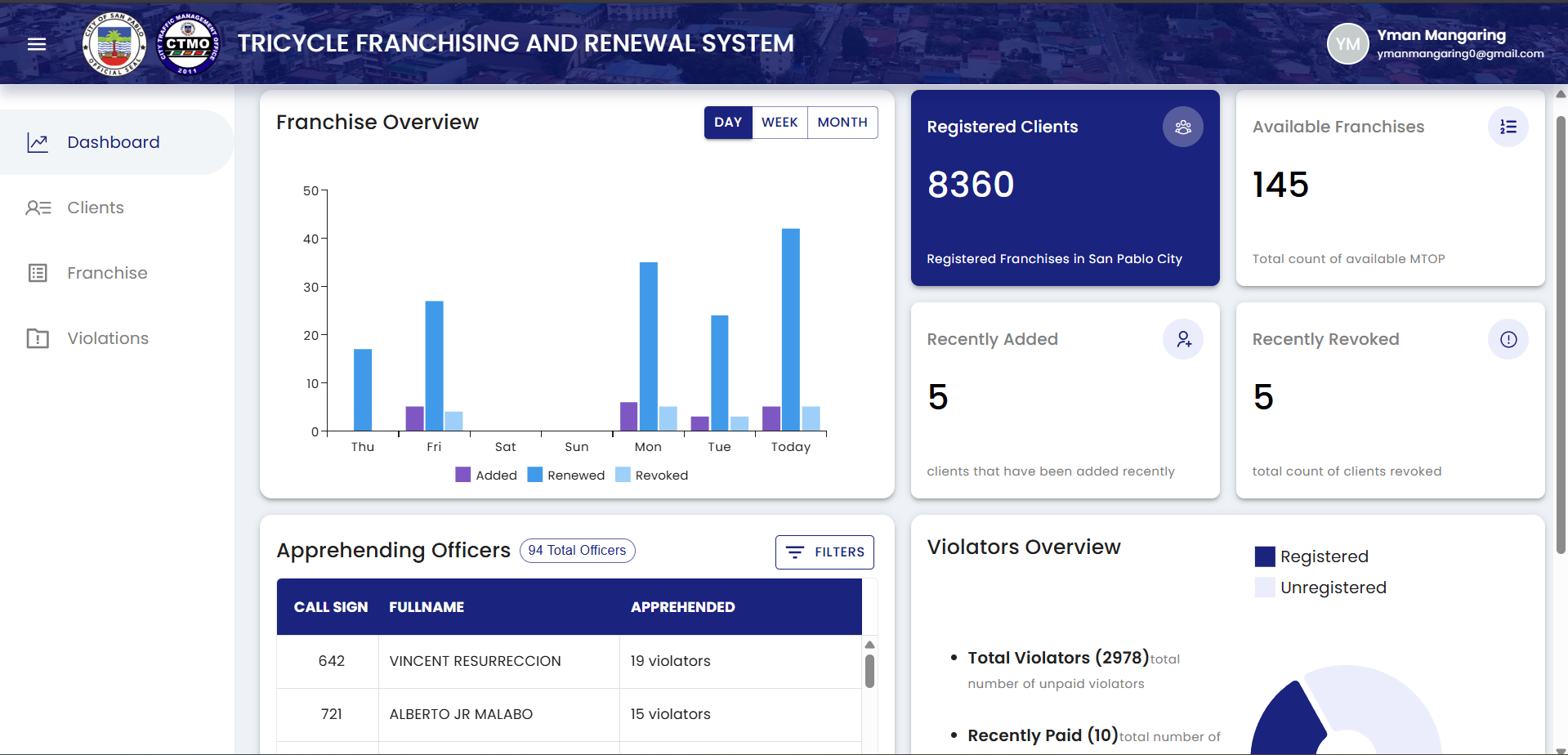Switch chart to WEEK view
1568x755 pixels.
point(780,123)
